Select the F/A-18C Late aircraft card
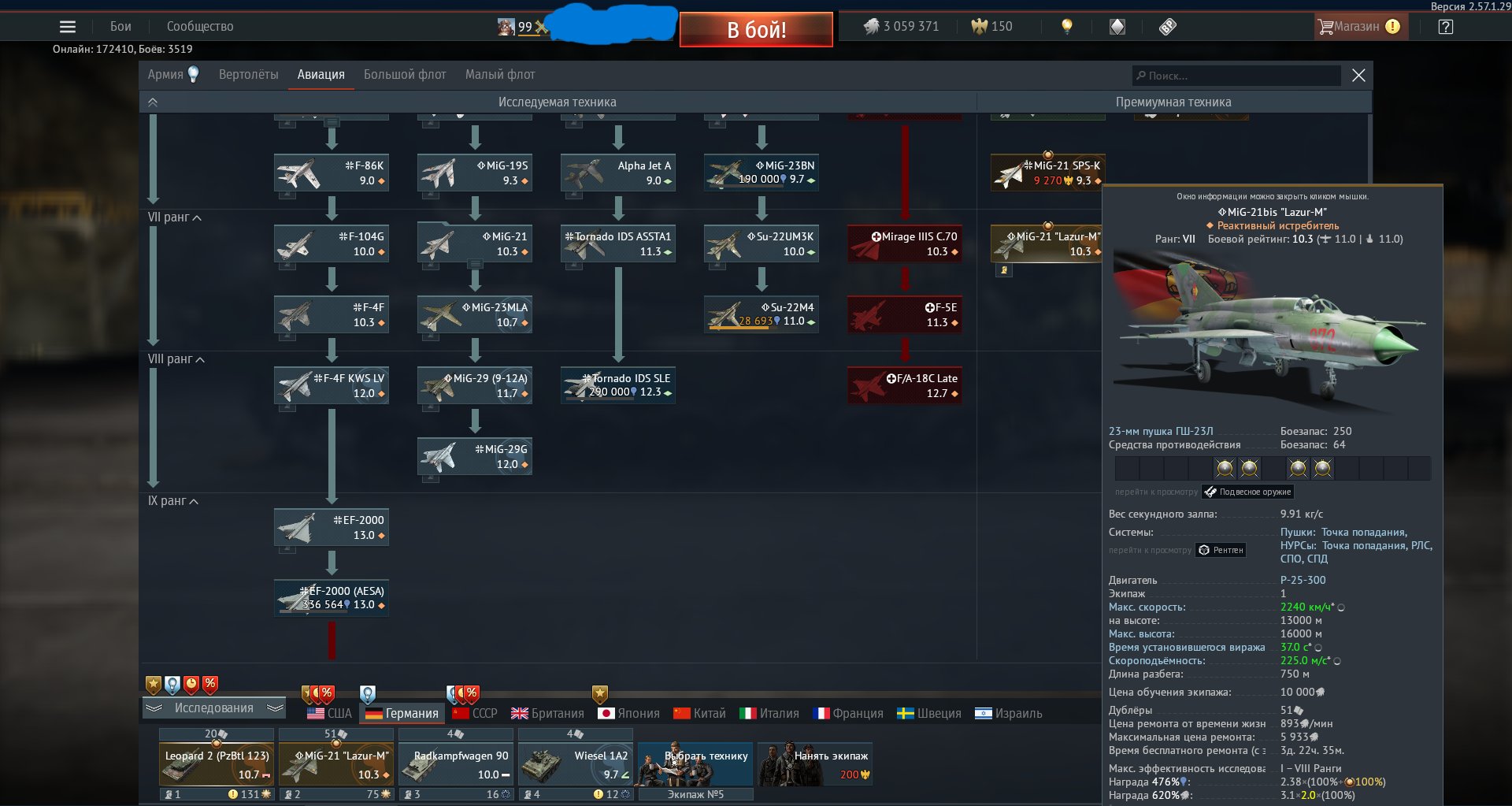The height and width of the screenshot is (806, 1512). (x=905, y=386)
